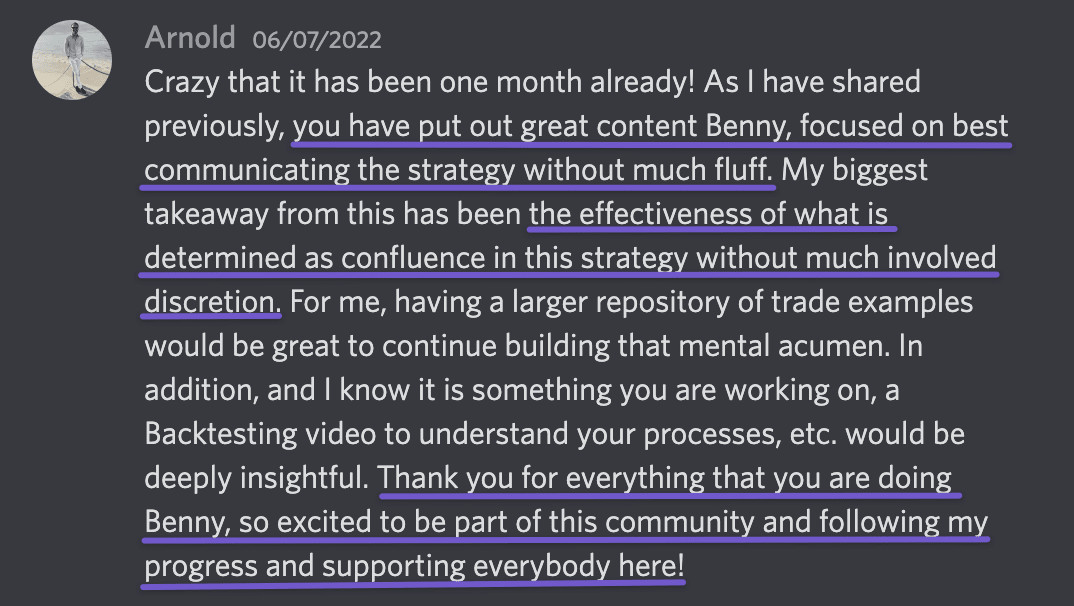Click the words 'deeply insightful.'

tap(257, 478)
